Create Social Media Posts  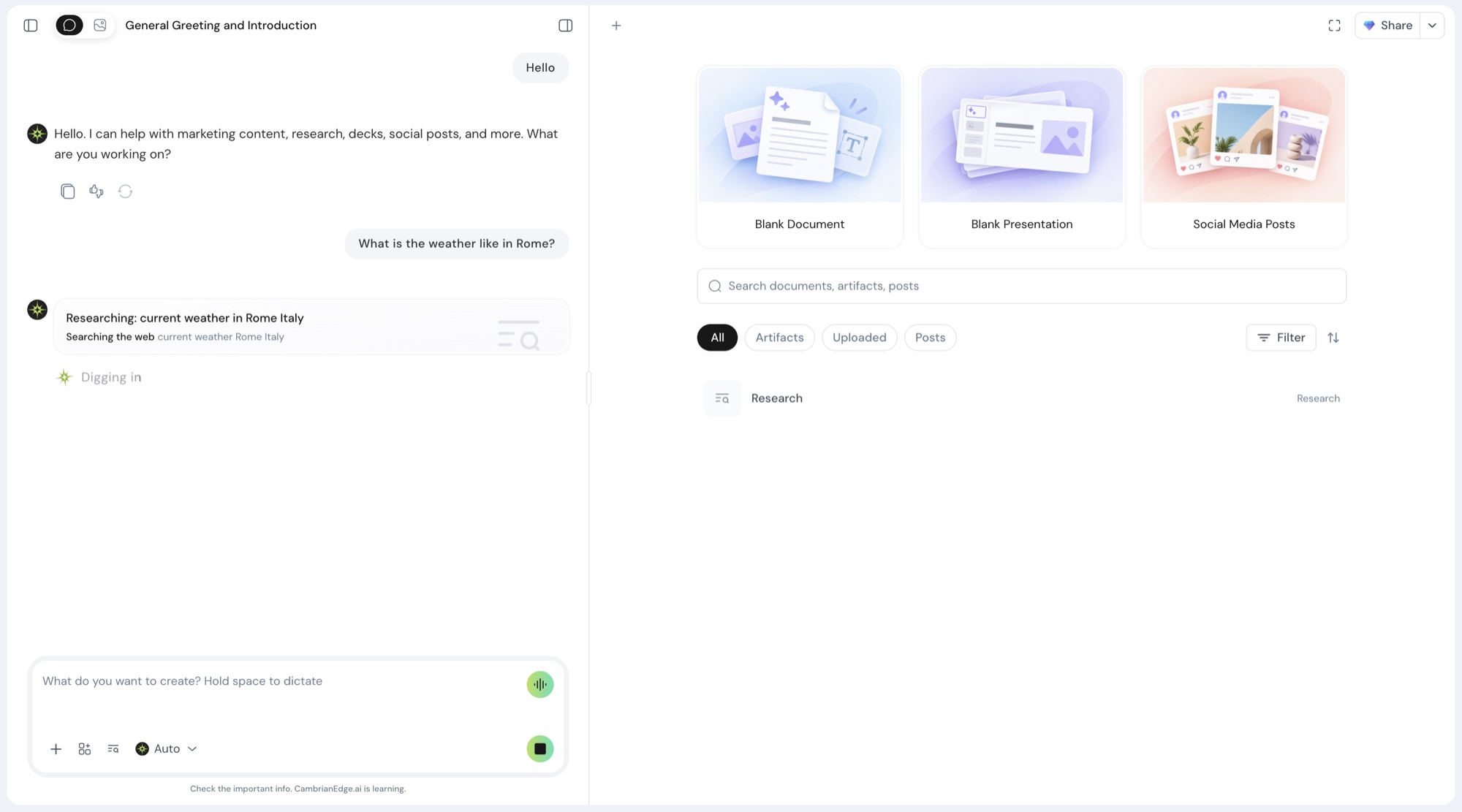(1244, 157)
